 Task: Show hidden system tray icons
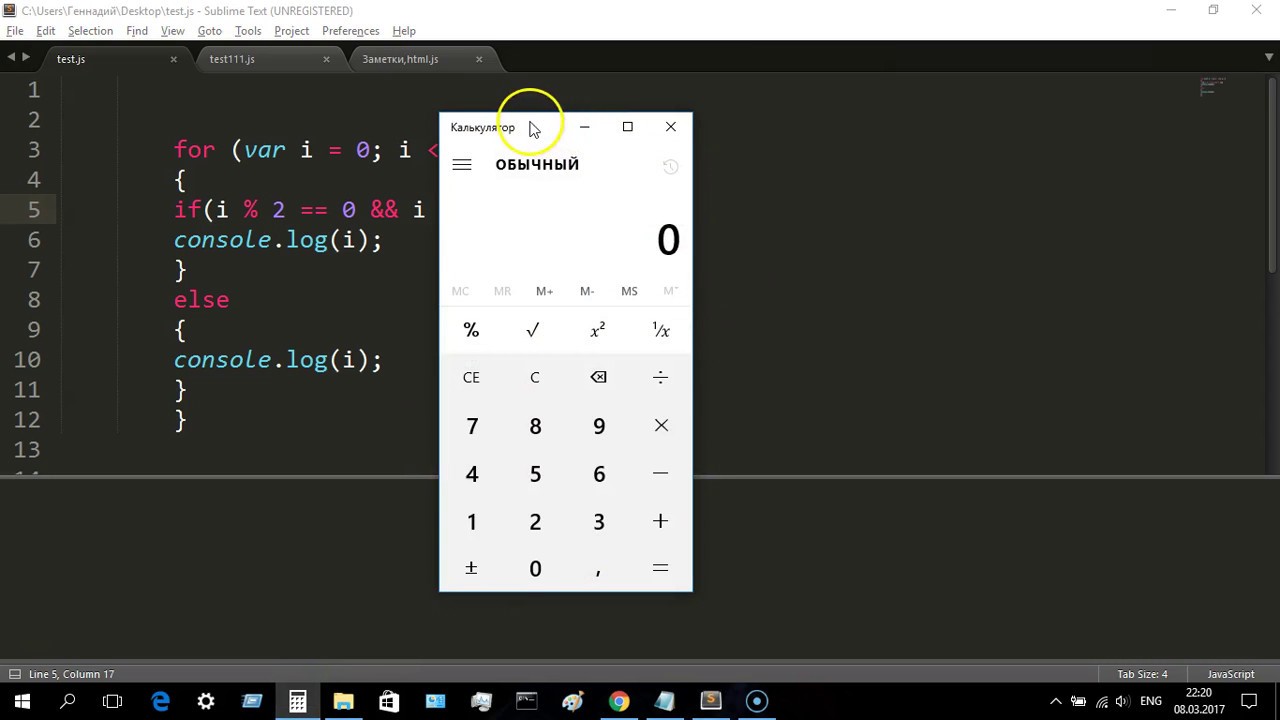coord(1056,701)
